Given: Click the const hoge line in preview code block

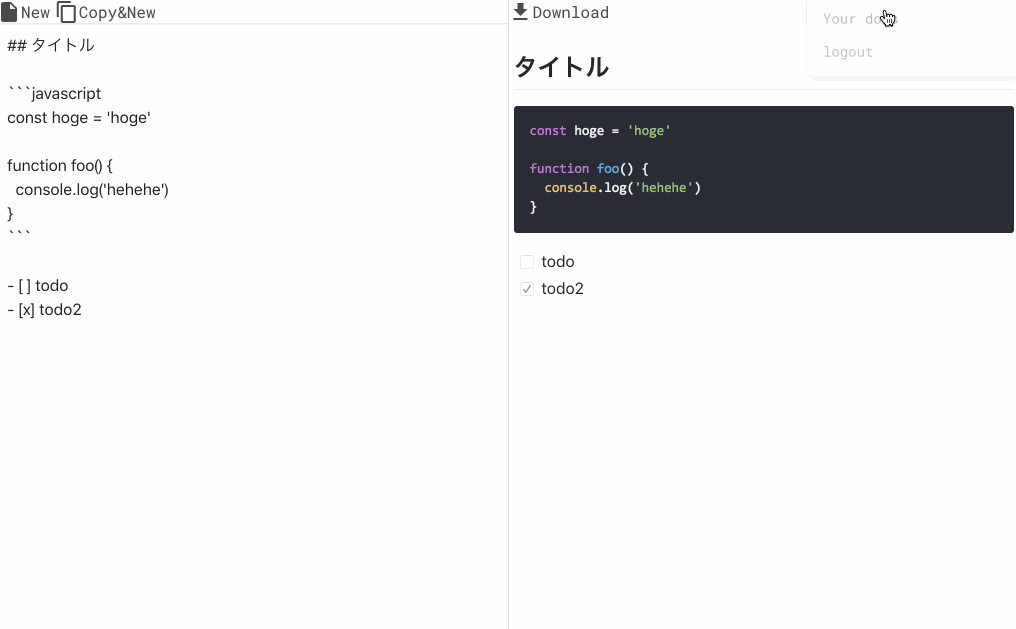Looking at the screenshot, I should 599,130.
